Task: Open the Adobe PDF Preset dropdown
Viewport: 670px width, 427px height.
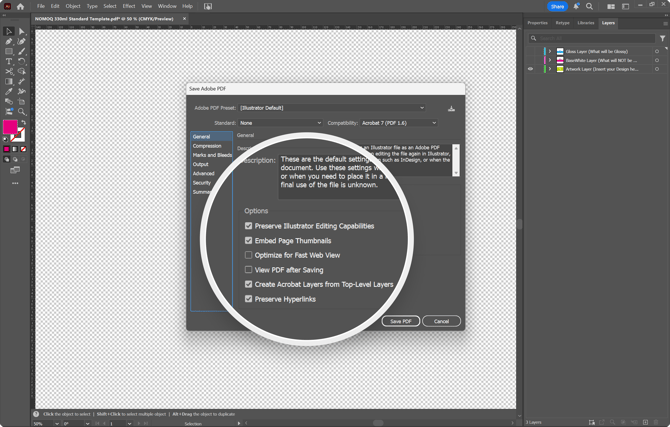Action: click(x=332, y=108)
